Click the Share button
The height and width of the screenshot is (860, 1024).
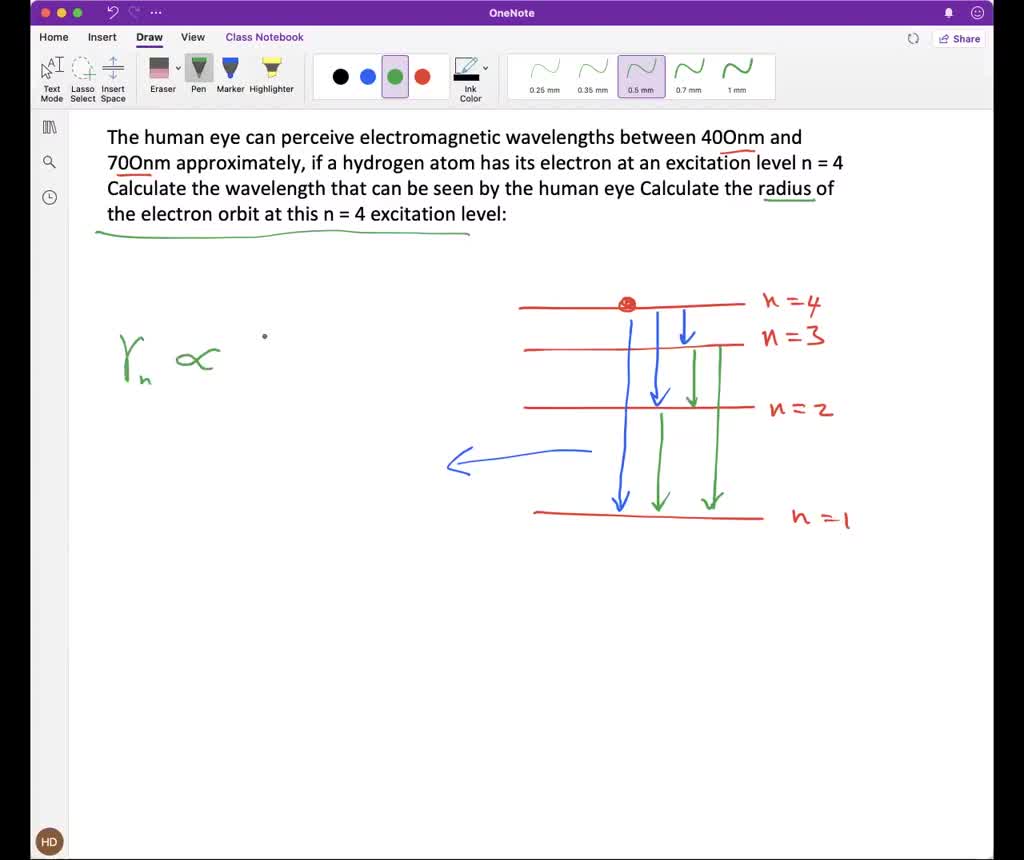[958, 38]
